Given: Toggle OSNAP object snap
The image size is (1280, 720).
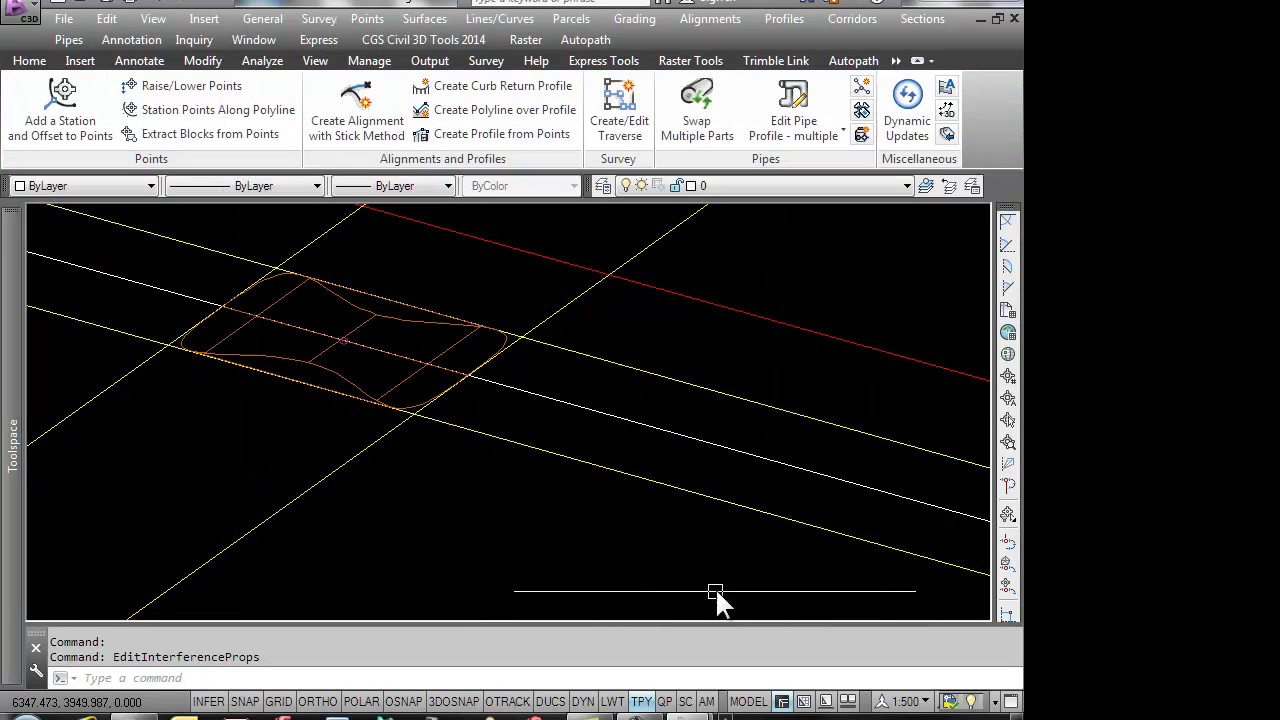Looking at the screenshot, I should 404,702.
